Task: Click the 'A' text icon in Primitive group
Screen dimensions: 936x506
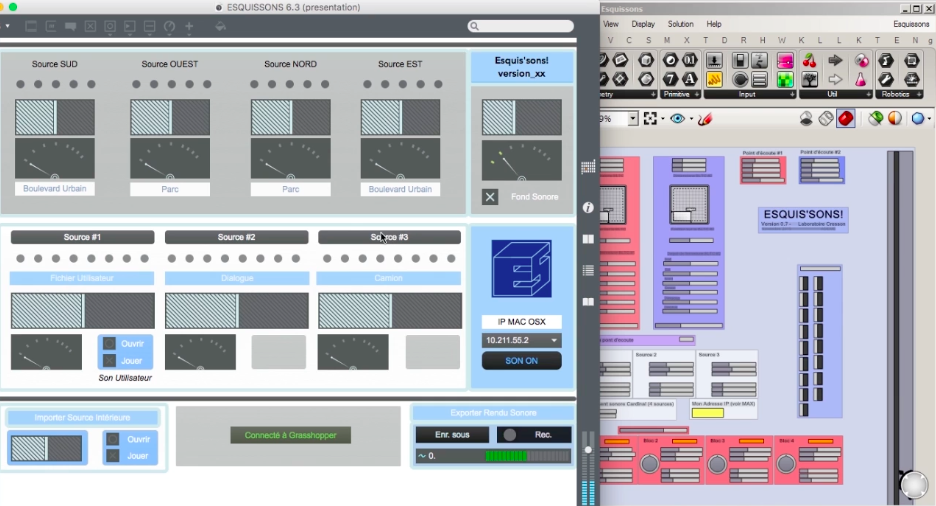Action: [690, 79]
